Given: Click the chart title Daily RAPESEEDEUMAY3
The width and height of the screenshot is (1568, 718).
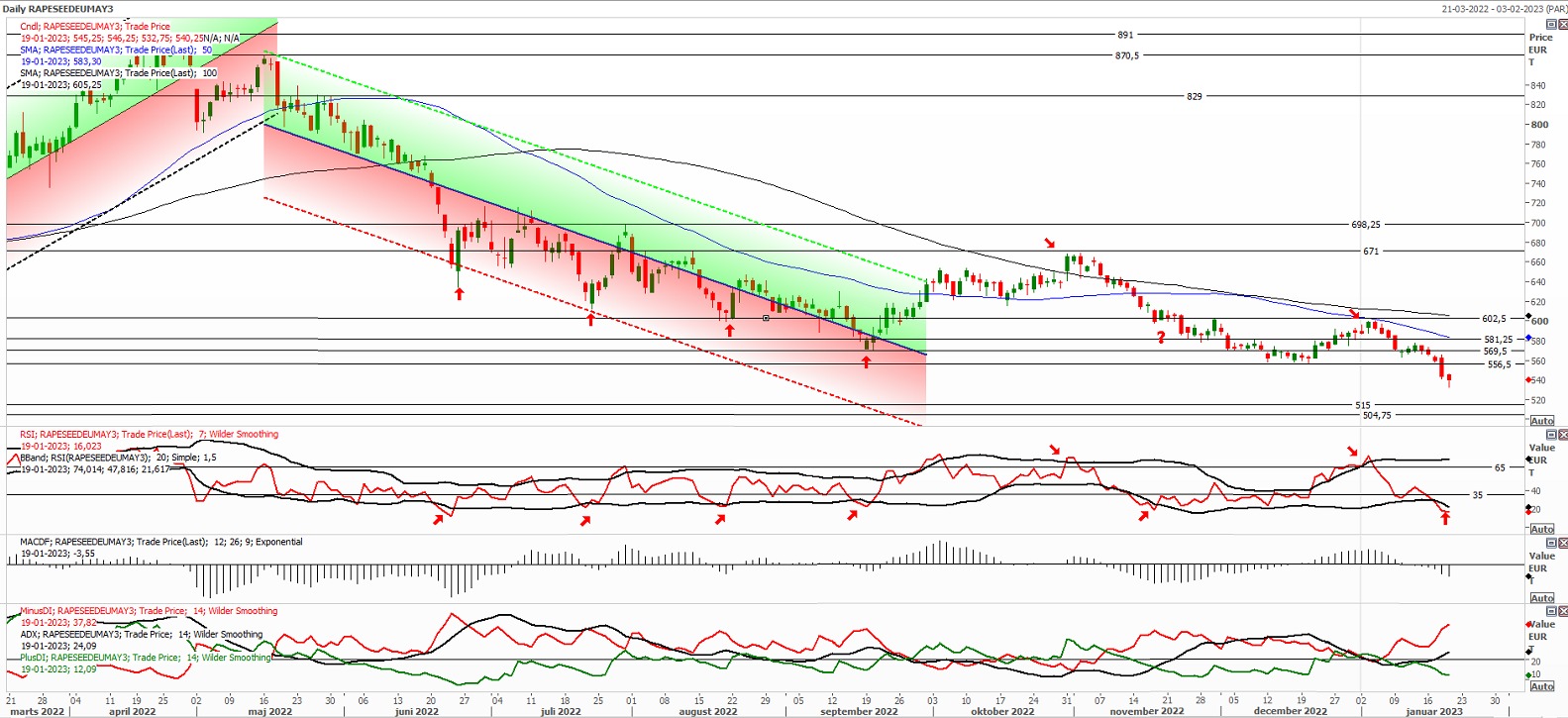Looking at the screenshot, I should [x=58, y=9].
